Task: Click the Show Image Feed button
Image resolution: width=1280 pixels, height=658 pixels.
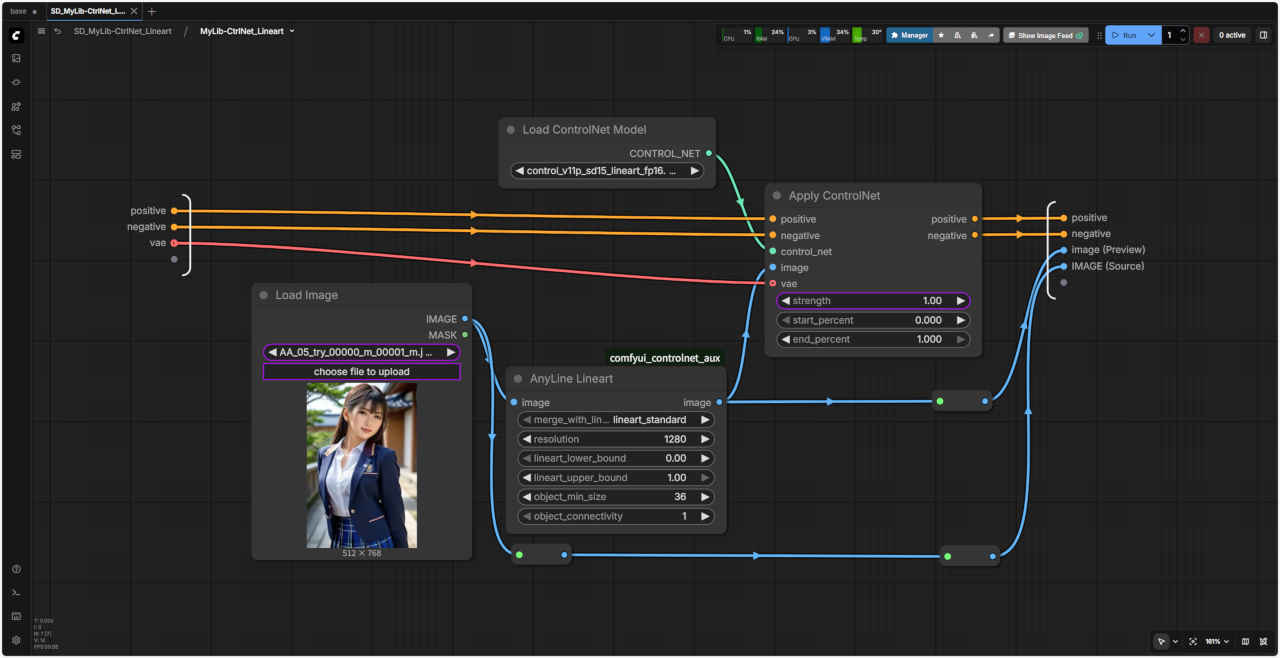Action: (x=1046, y=35)
